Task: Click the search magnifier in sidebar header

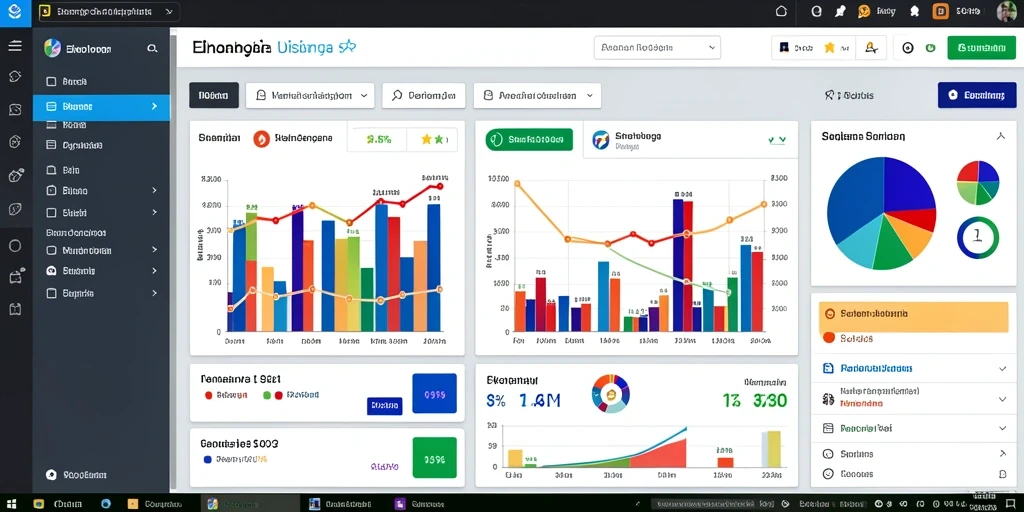Action: [152, 48]
